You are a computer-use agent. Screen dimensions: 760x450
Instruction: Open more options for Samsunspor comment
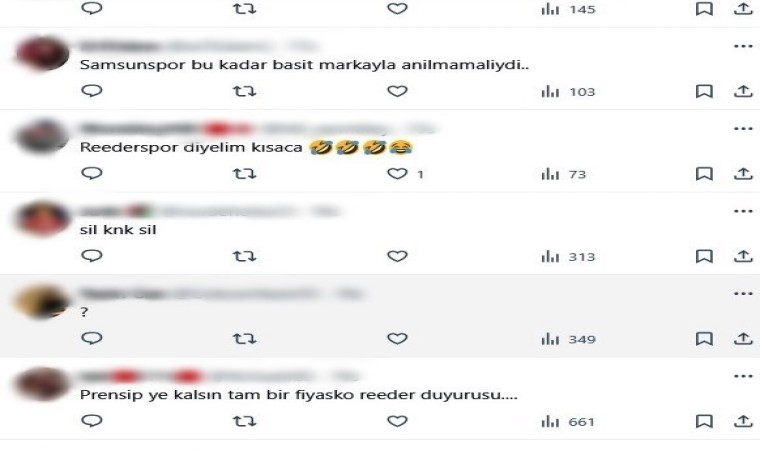[743, 47]
